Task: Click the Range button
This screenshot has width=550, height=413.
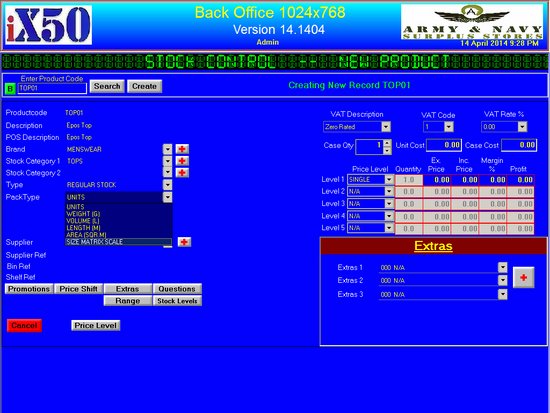Action: tap(128, 301)
